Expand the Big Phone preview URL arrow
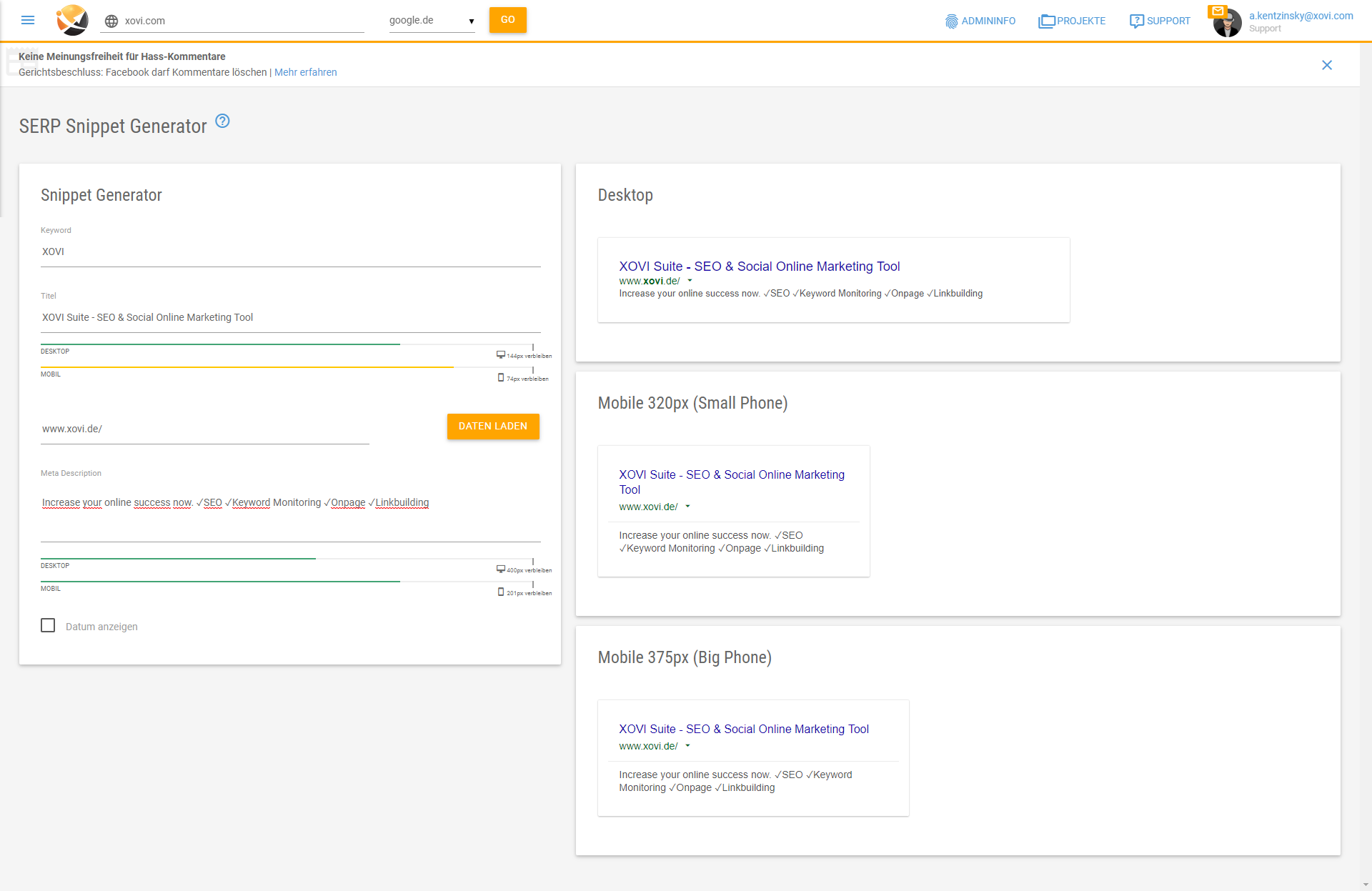 (687, 746)
